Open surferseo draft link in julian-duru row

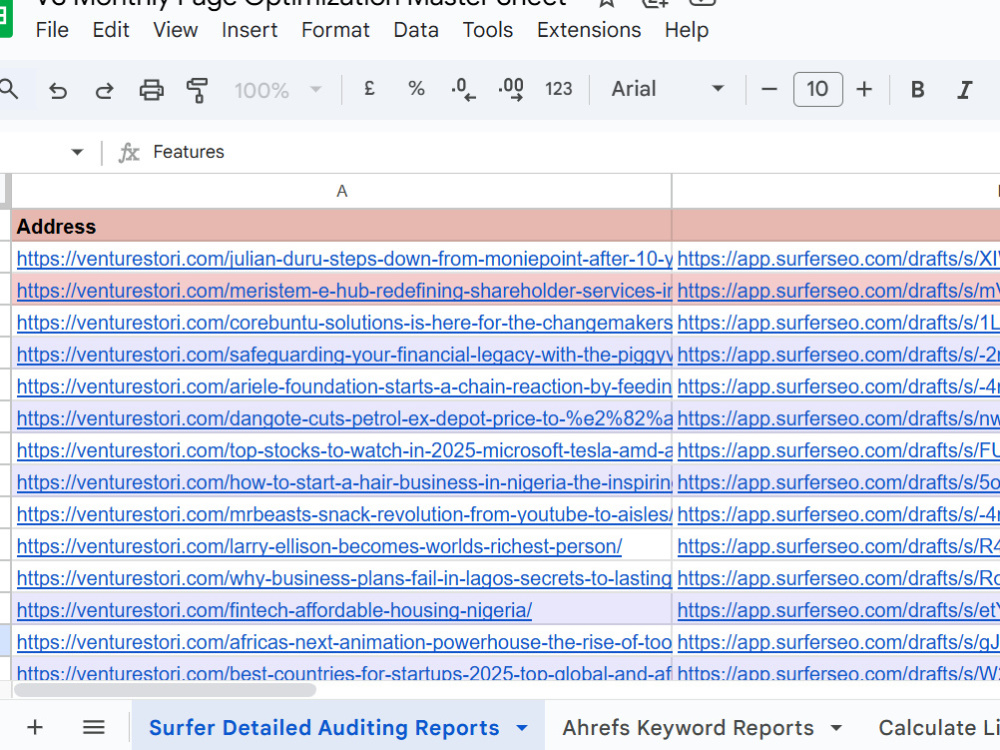pos(838,259)
